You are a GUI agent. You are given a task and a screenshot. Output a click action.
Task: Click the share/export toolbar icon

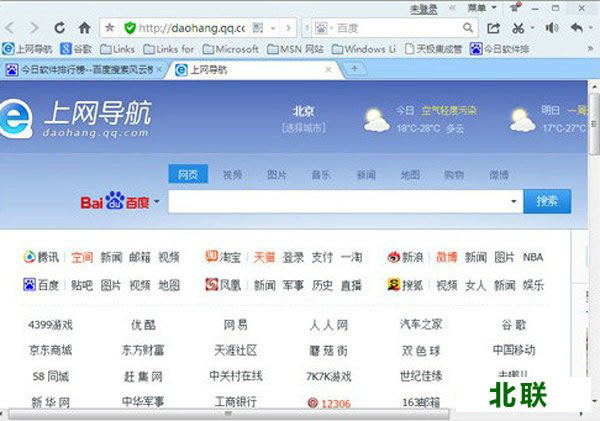493,28
